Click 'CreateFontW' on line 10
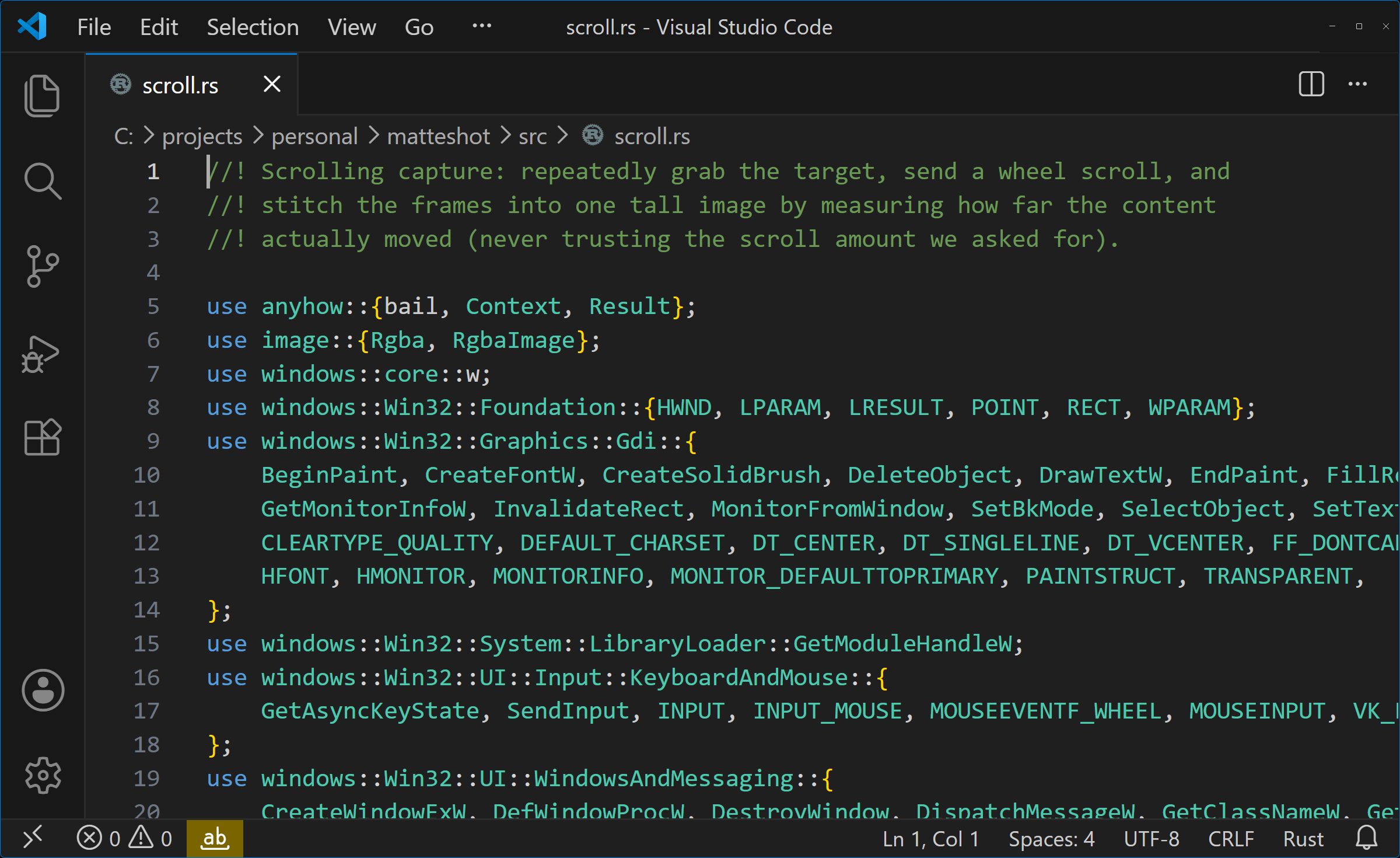This screenshot has height=858, width=1400. tap(500, 475)
